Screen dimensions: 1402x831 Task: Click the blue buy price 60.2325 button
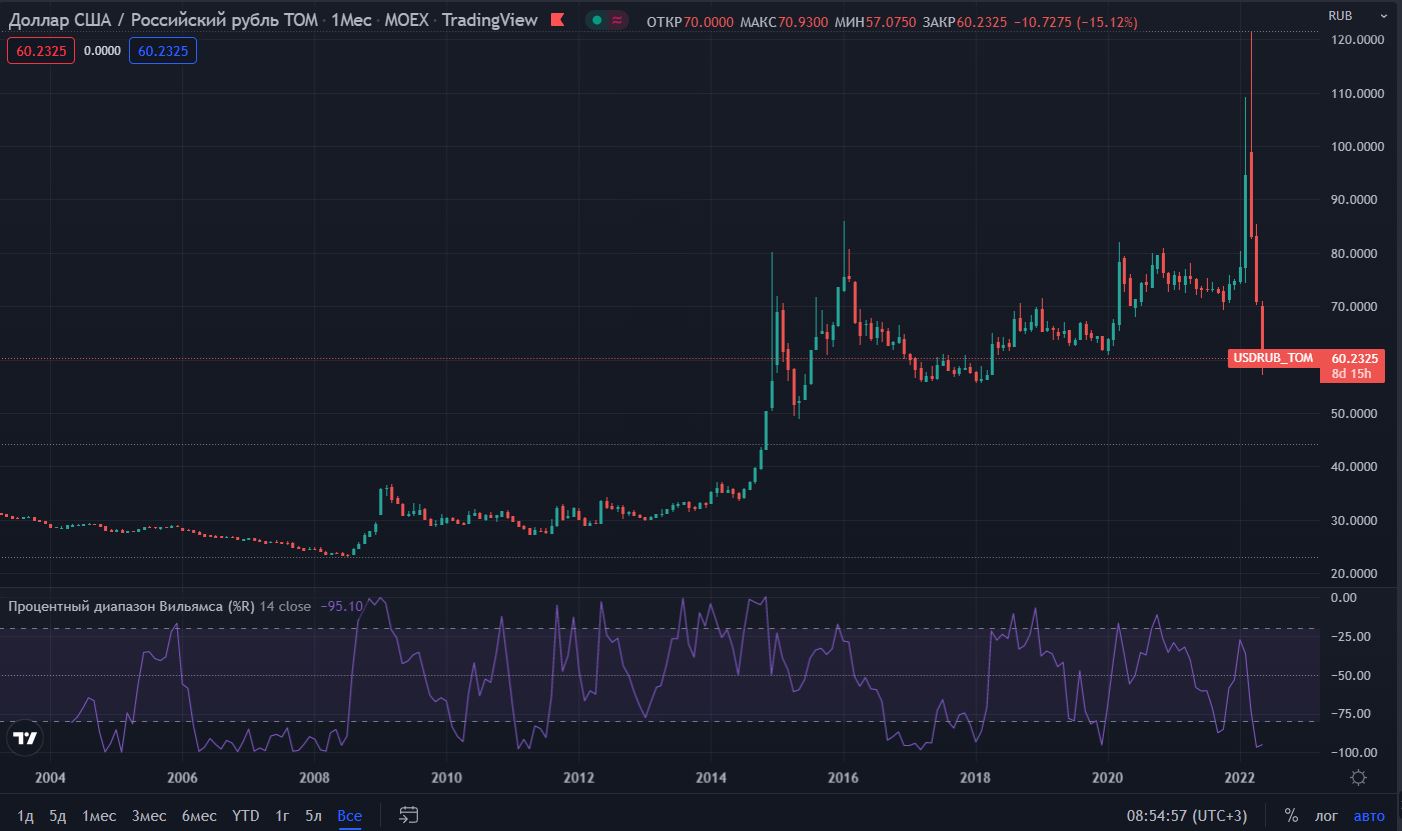tap(163, 51)
